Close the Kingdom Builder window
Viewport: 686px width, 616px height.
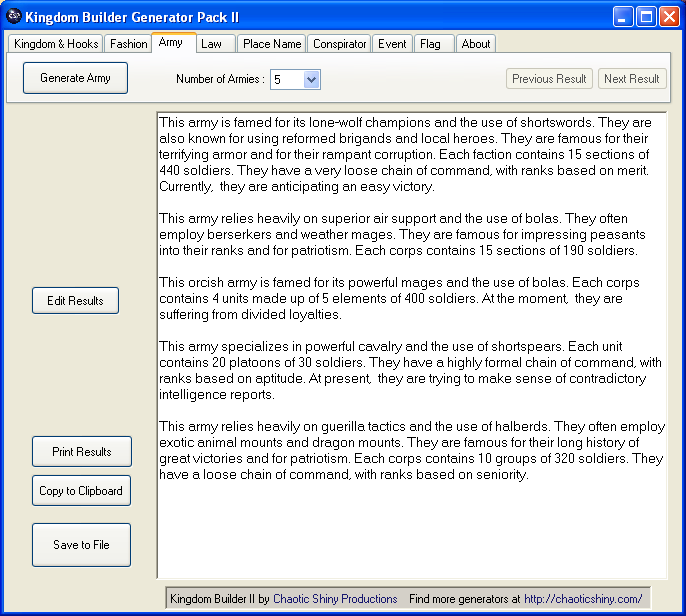(669, 17)
